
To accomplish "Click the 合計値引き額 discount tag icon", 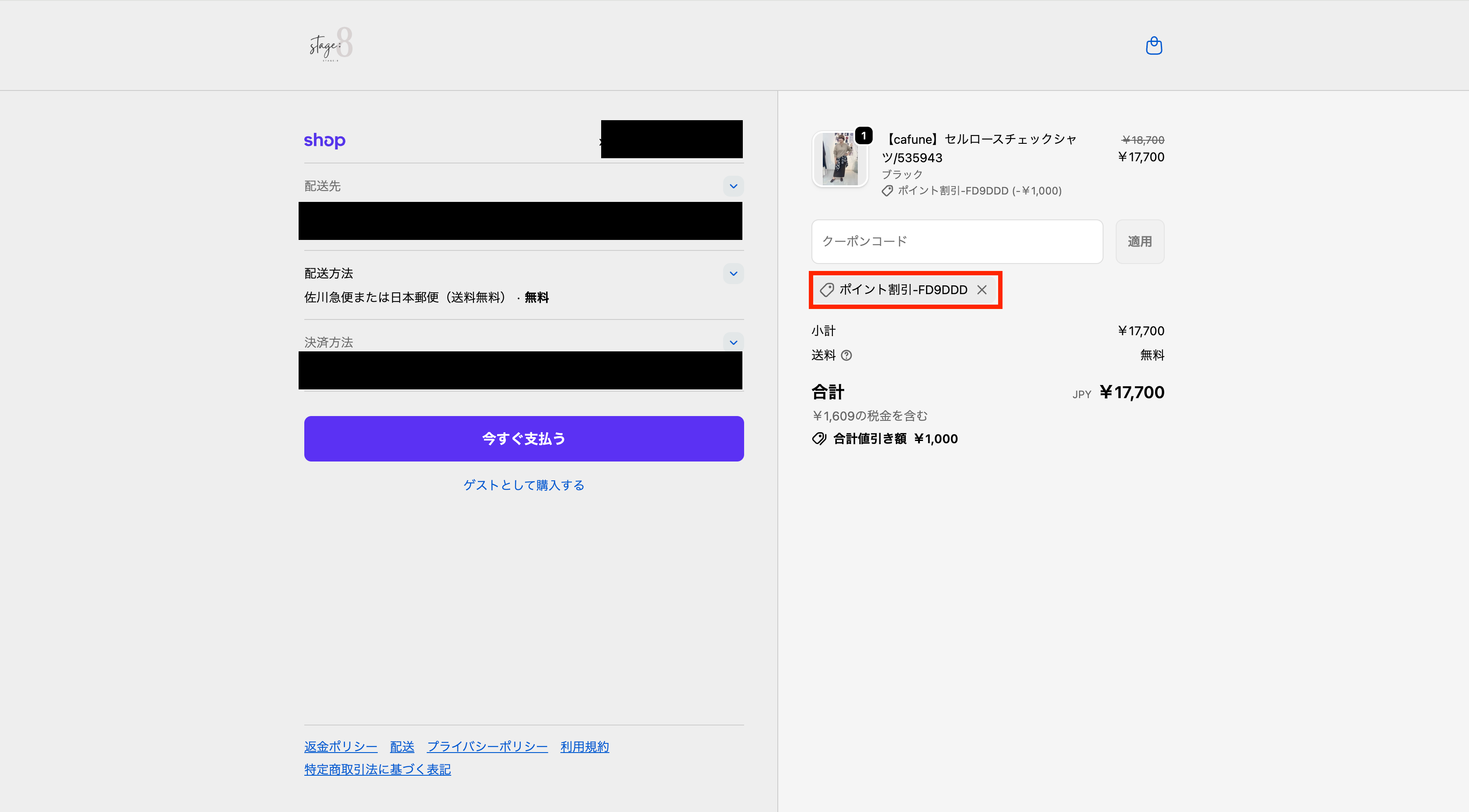I will [x=819, y=438].
